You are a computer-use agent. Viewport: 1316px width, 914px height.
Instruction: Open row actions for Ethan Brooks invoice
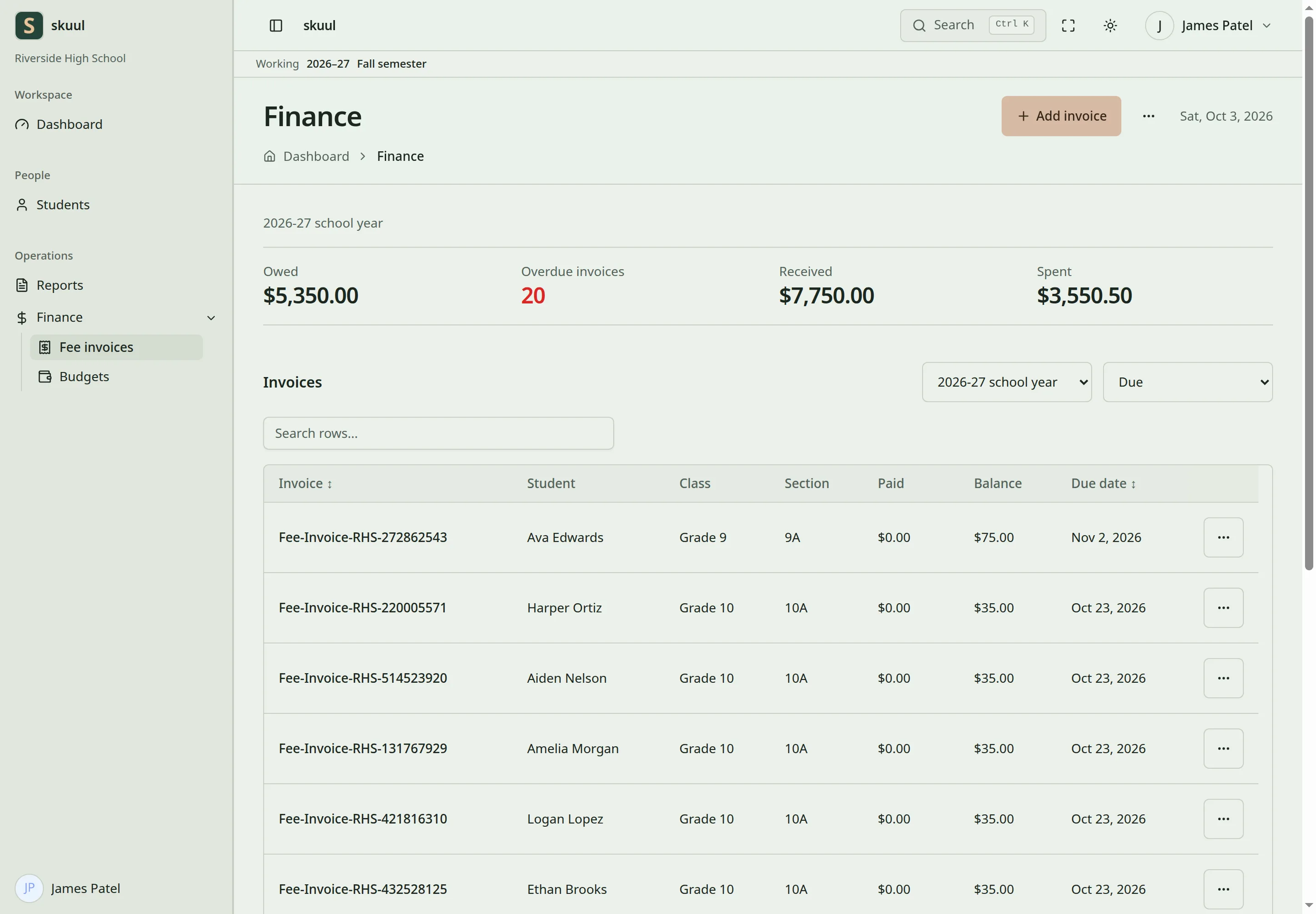click(x=1223, y=889)
